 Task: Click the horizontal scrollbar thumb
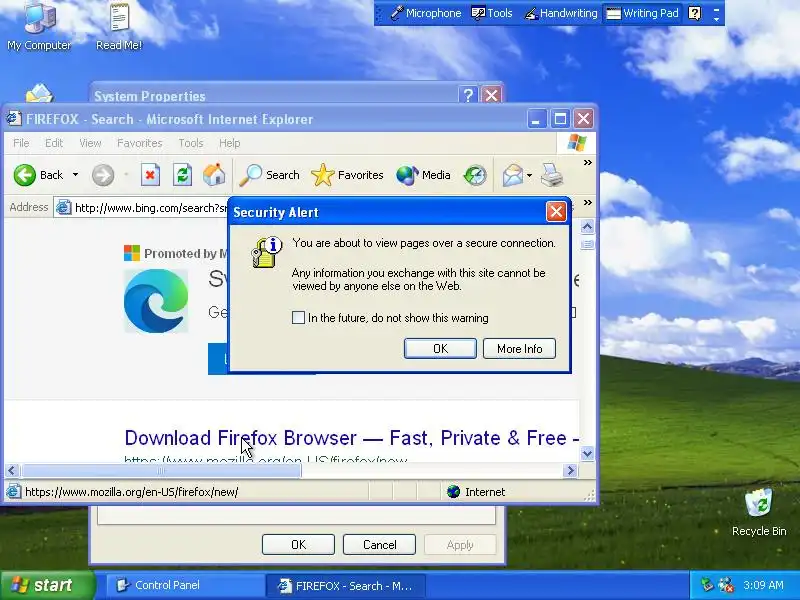coord(161,470)
